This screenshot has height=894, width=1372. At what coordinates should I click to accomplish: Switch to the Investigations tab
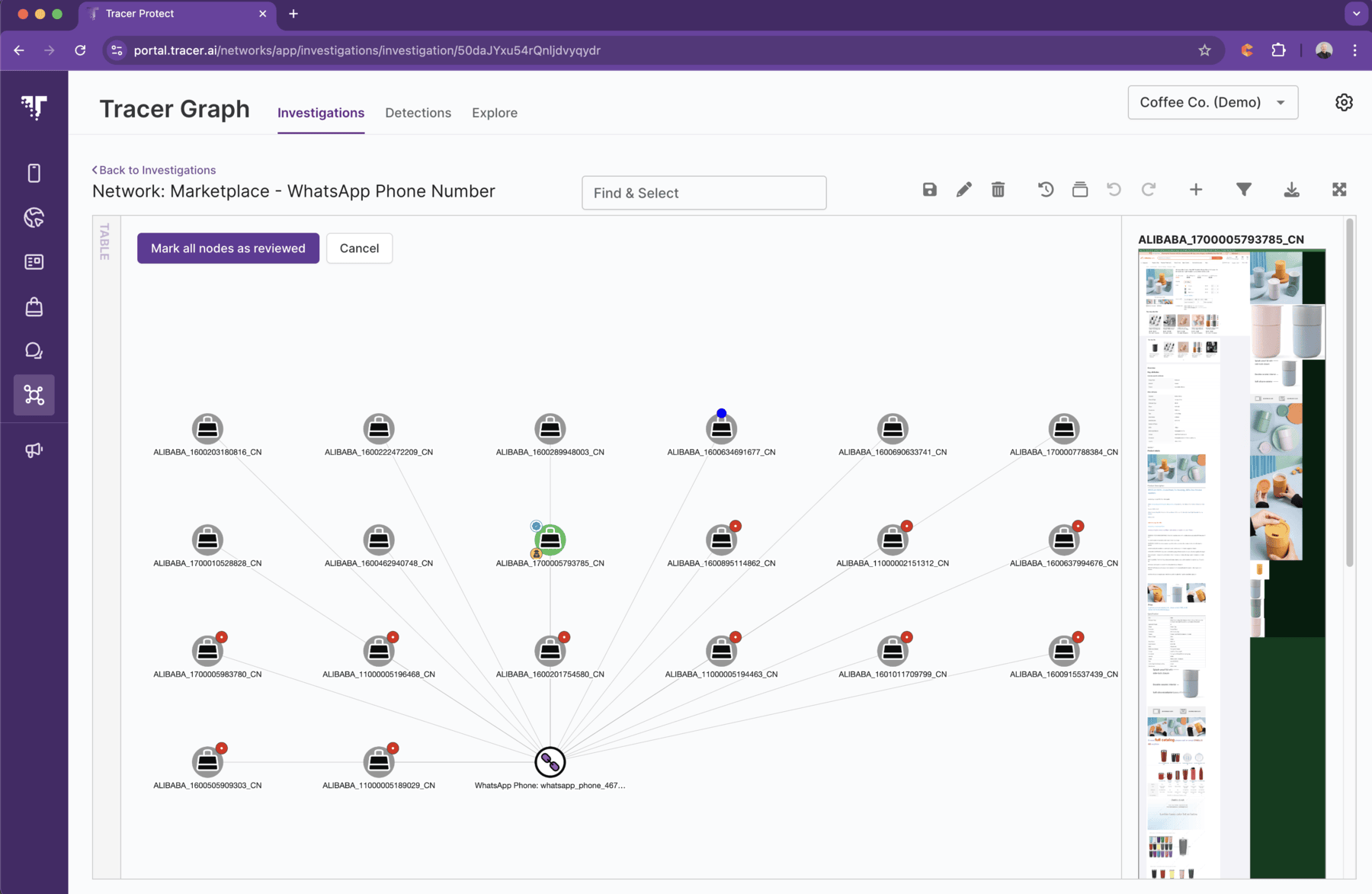pos(321,113)
